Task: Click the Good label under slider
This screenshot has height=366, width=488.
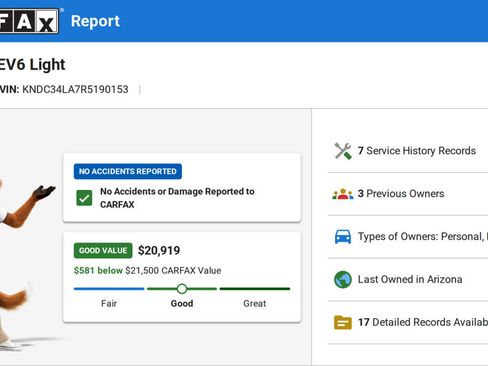Action: (182, 304)
